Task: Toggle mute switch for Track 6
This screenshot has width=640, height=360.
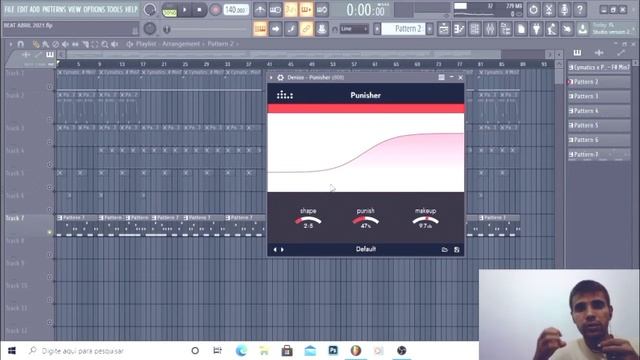Action: [50, 210]
